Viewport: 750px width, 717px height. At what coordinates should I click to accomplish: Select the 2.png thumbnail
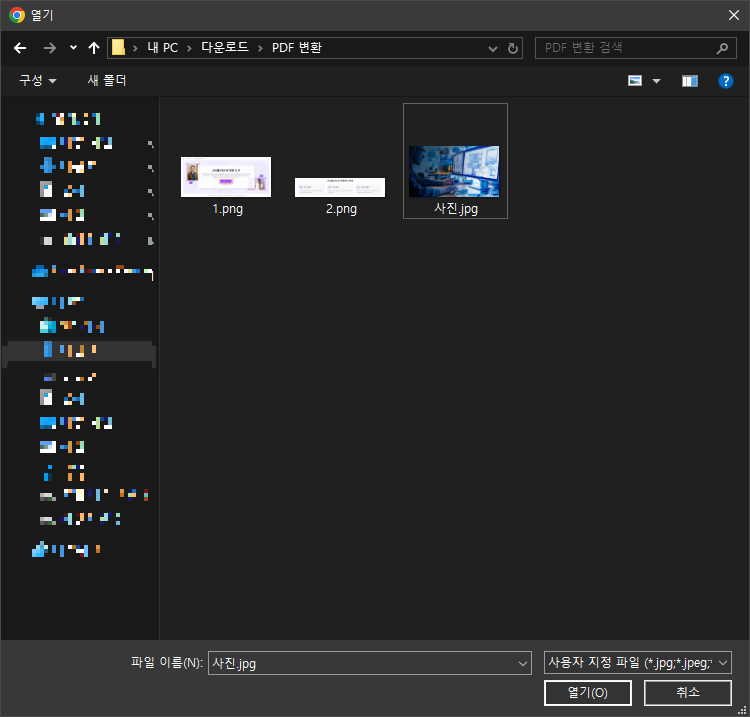pos(340,187)
